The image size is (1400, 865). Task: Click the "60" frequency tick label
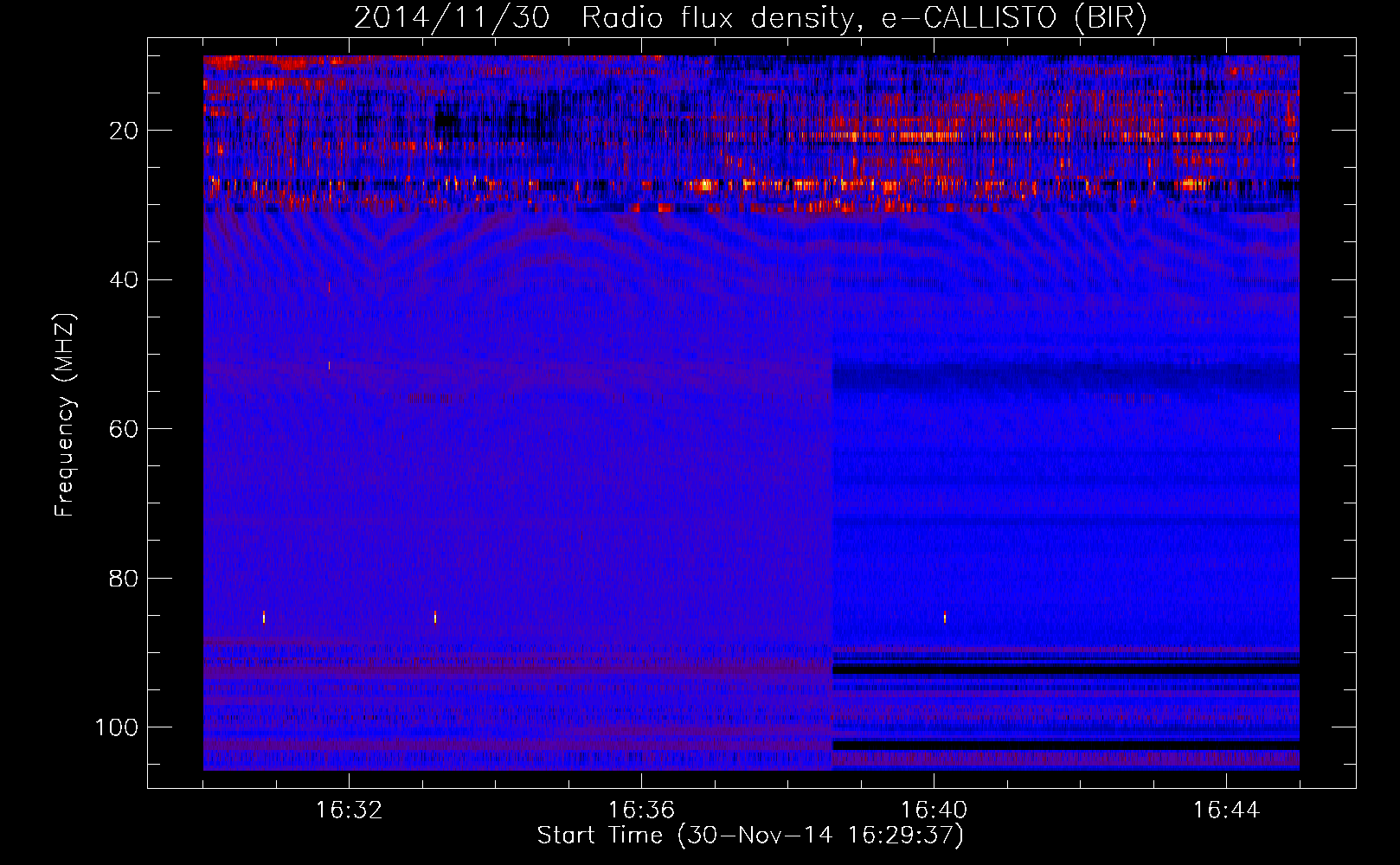pos(125,429)
